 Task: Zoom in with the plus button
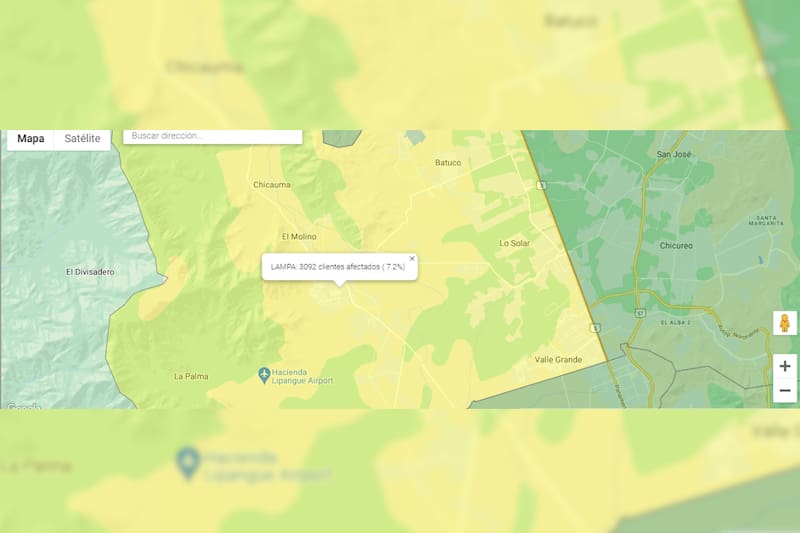point(785,366)
